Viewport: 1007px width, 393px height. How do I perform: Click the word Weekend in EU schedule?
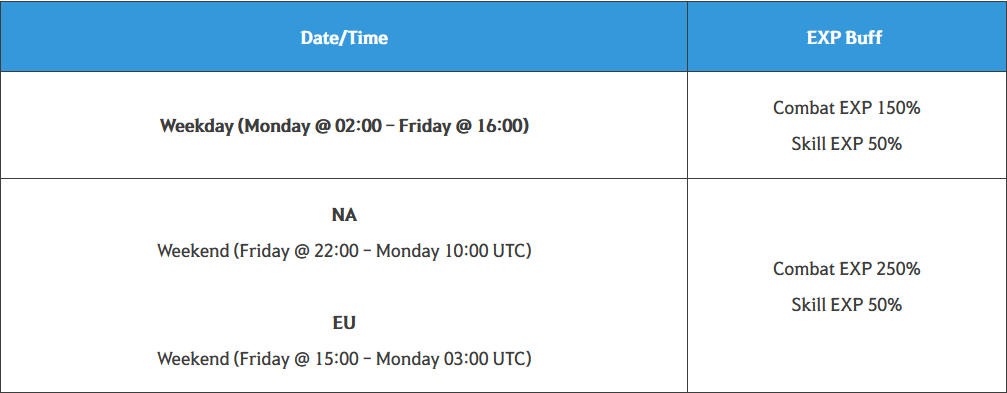click(193, 358)
